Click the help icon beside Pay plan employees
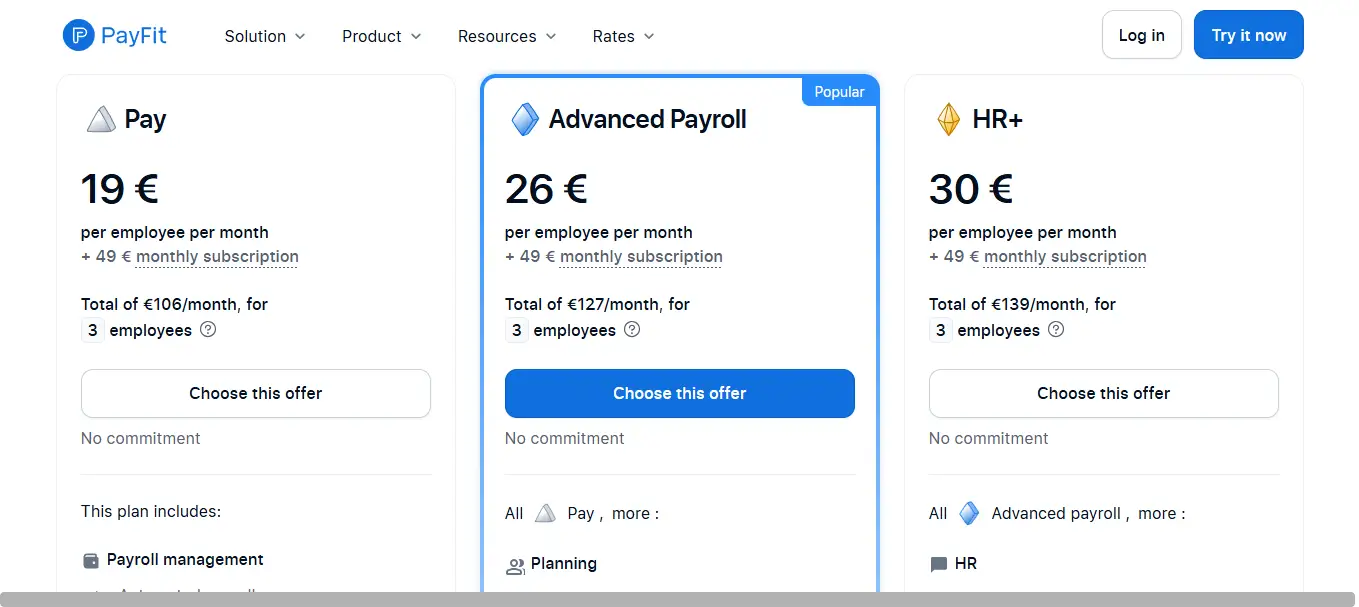 [208, 329]
